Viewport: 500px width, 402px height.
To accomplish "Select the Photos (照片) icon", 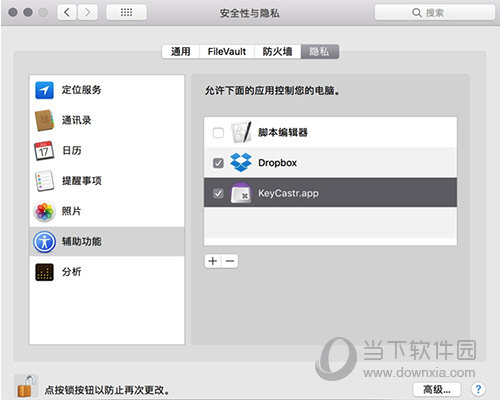I will click(x=44, y=211).
